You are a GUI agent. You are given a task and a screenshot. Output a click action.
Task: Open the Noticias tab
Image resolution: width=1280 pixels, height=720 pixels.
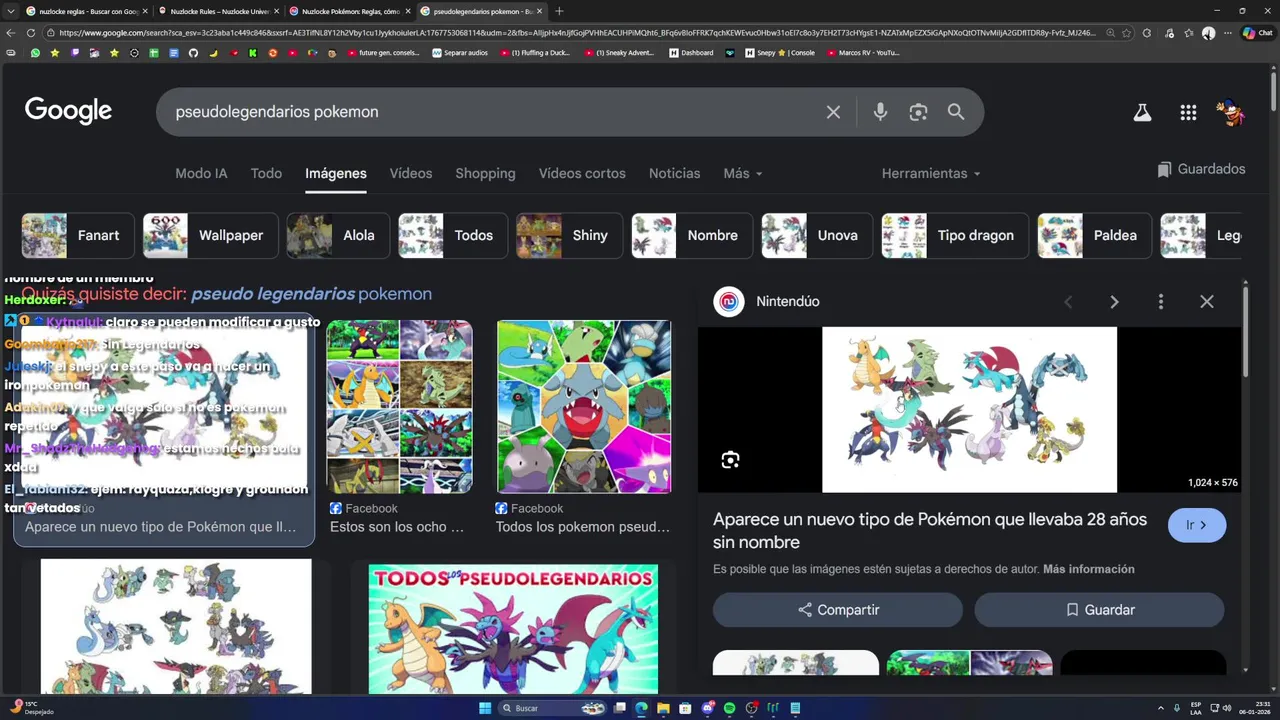click(674, 173)
